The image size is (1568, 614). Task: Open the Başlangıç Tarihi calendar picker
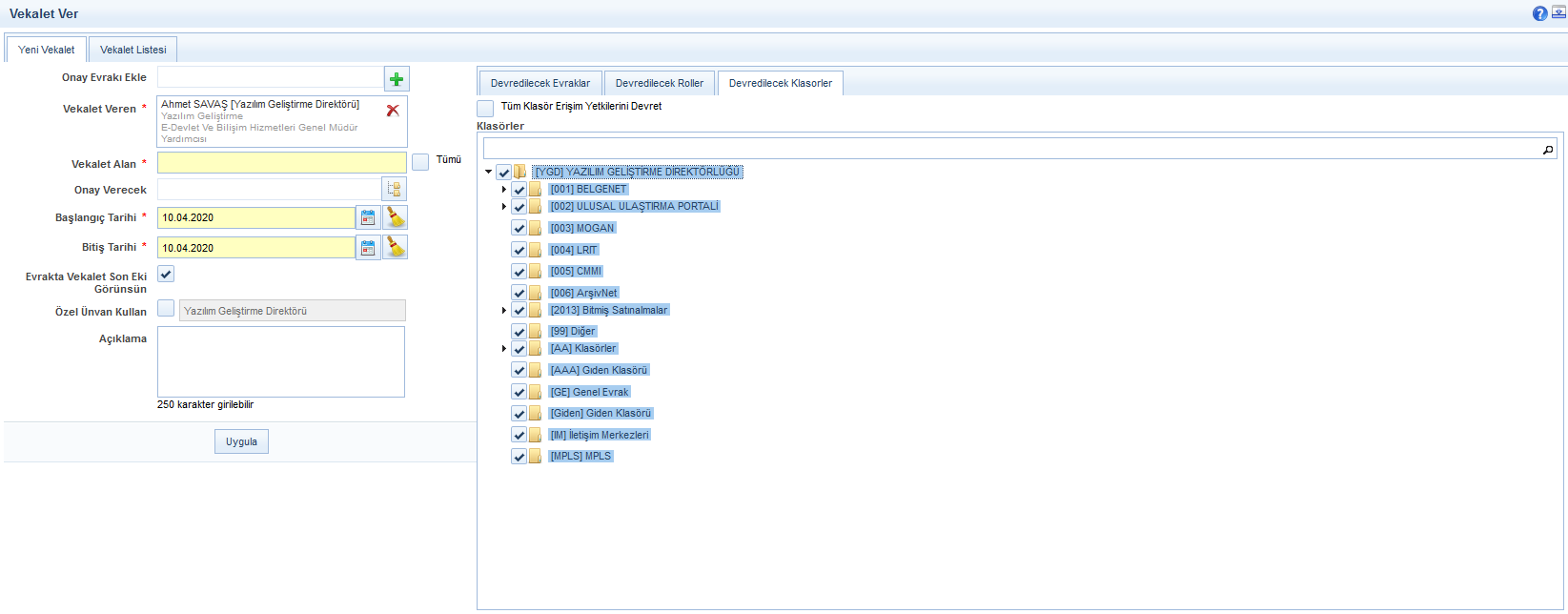tap(368, 218)
